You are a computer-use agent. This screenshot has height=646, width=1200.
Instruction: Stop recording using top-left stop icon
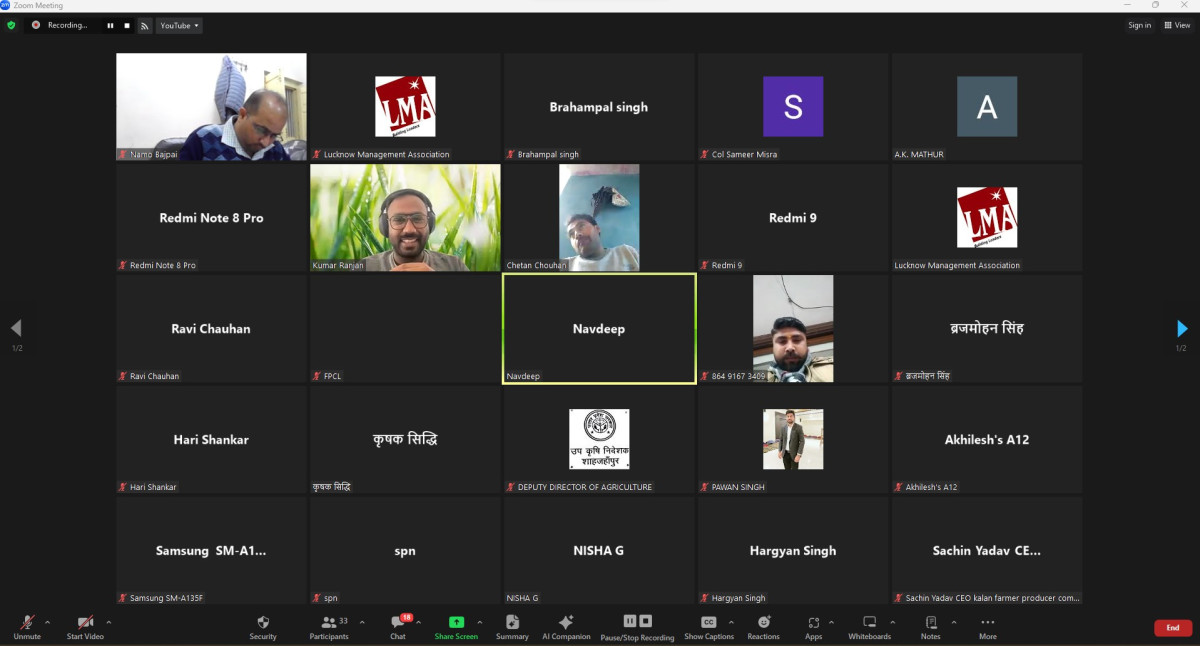pos(127,25)
